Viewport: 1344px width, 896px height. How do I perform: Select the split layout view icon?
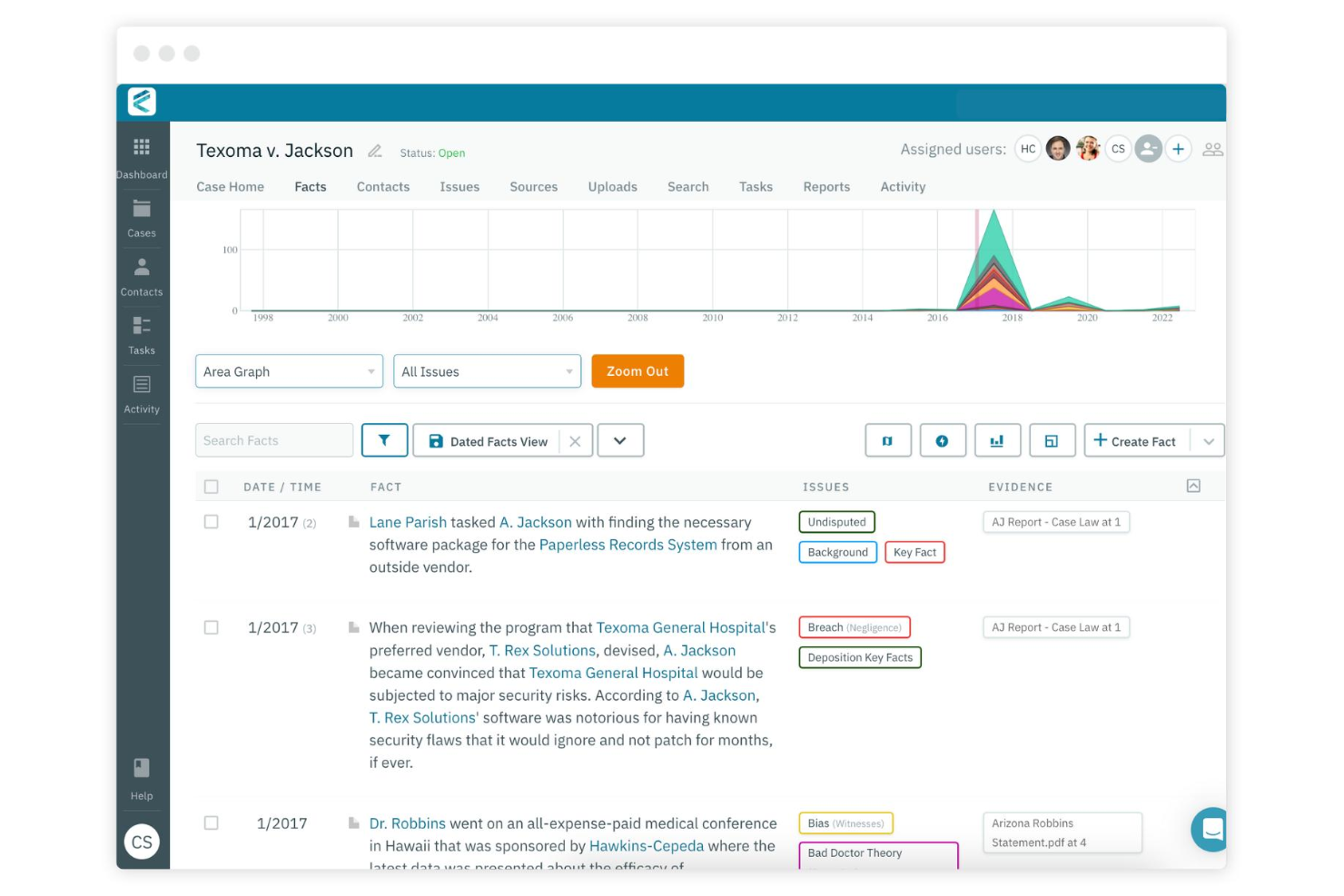coord(1052,440)
